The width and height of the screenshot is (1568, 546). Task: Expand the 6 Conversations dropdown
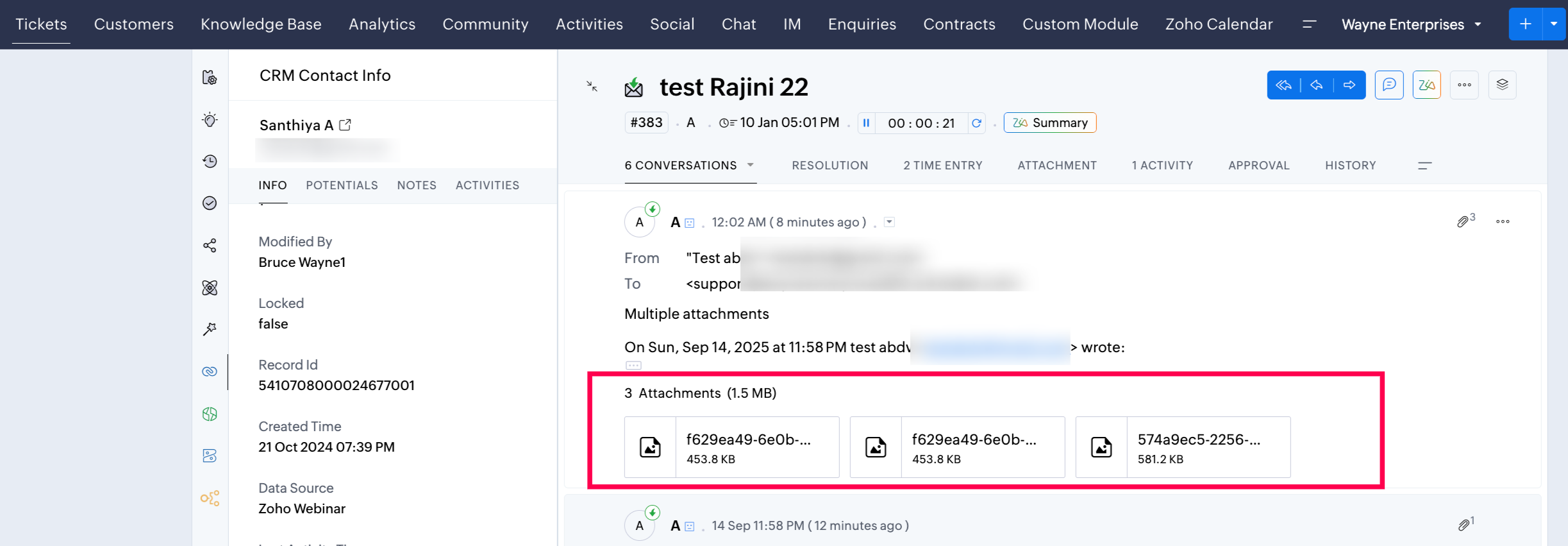[750, 166]
